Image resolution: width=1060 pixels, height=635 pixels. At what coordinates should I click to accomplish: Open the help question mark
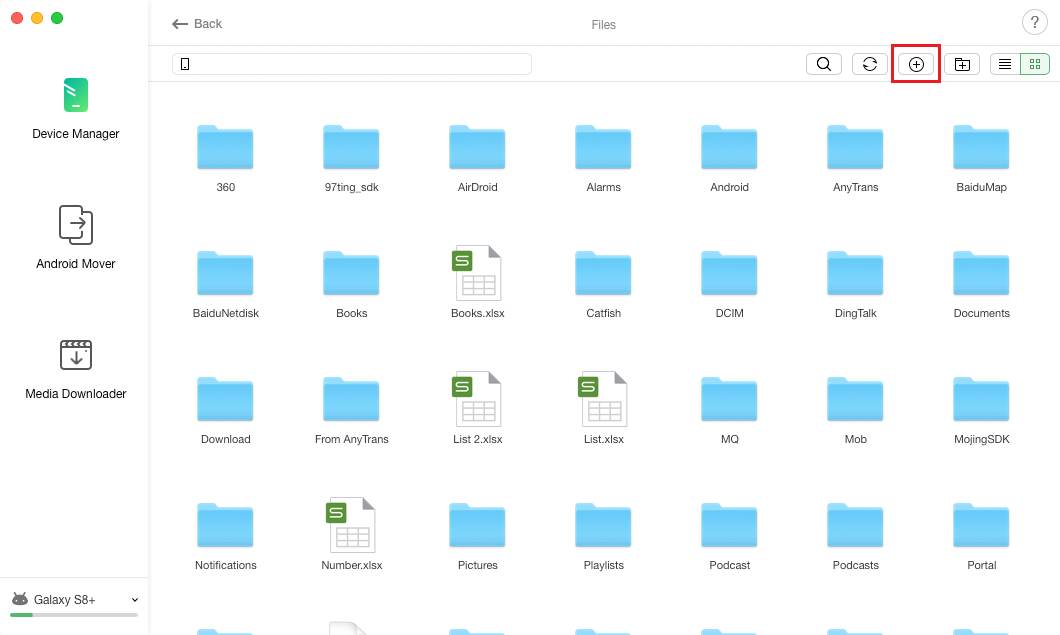[x=1034, y=22]
